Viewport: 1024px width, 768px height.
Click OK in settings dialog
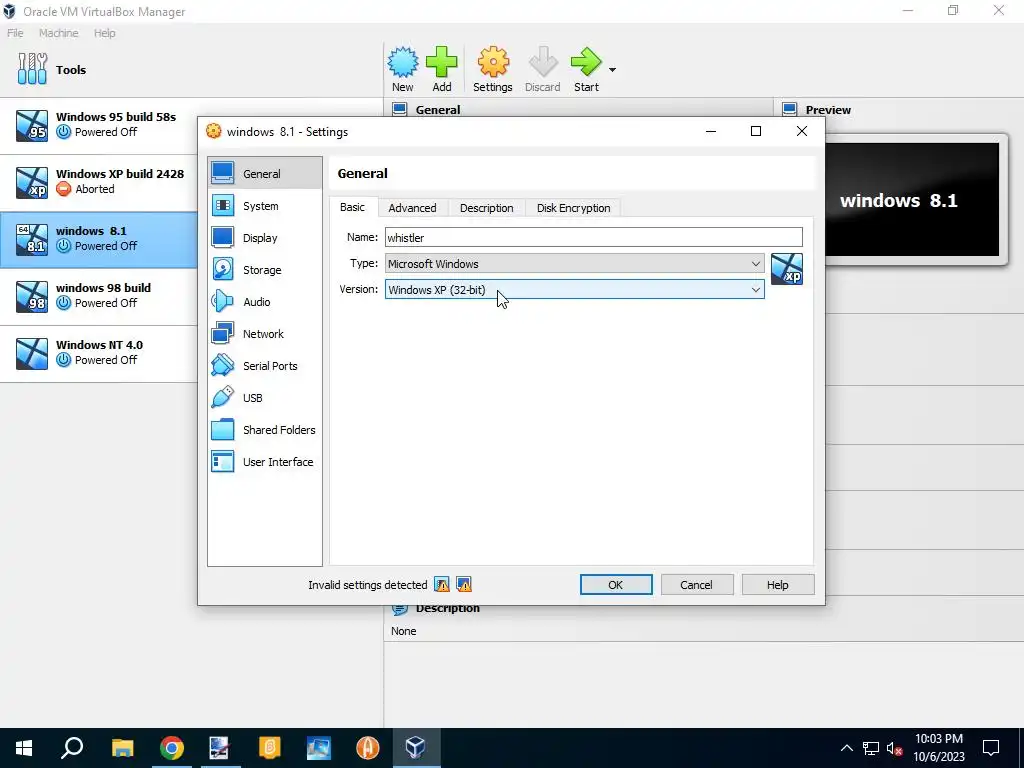pos(616,584)
